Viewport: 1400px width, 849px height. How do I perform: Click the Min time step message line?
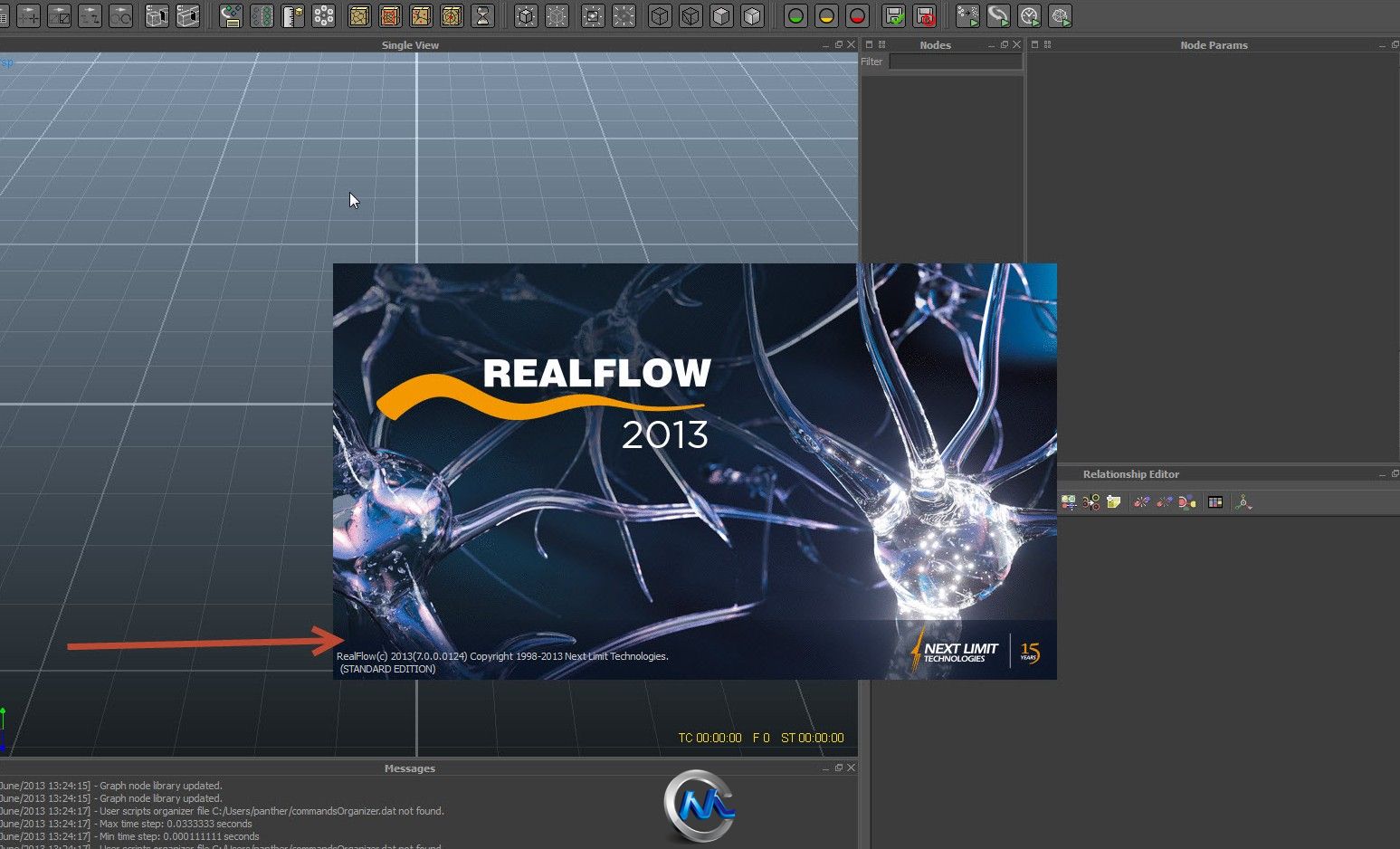[129, 836]
